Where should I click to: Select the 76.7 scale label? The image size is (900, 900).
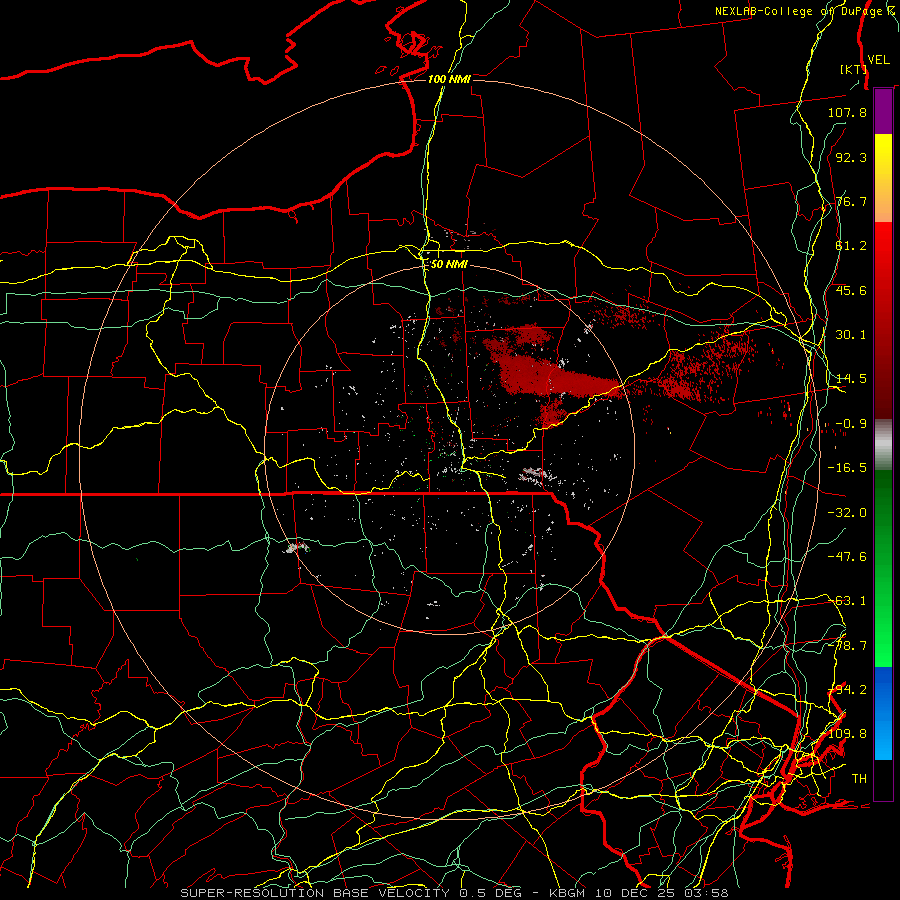click(x=851, y=201)
